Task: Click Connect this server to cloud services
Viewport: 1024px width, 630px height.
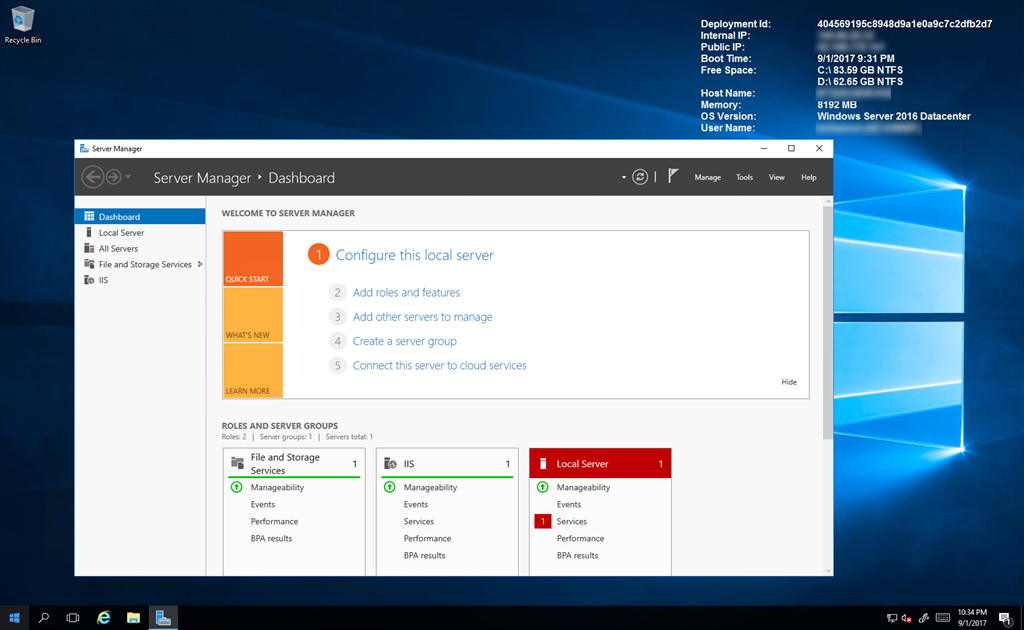Action: 440,366
